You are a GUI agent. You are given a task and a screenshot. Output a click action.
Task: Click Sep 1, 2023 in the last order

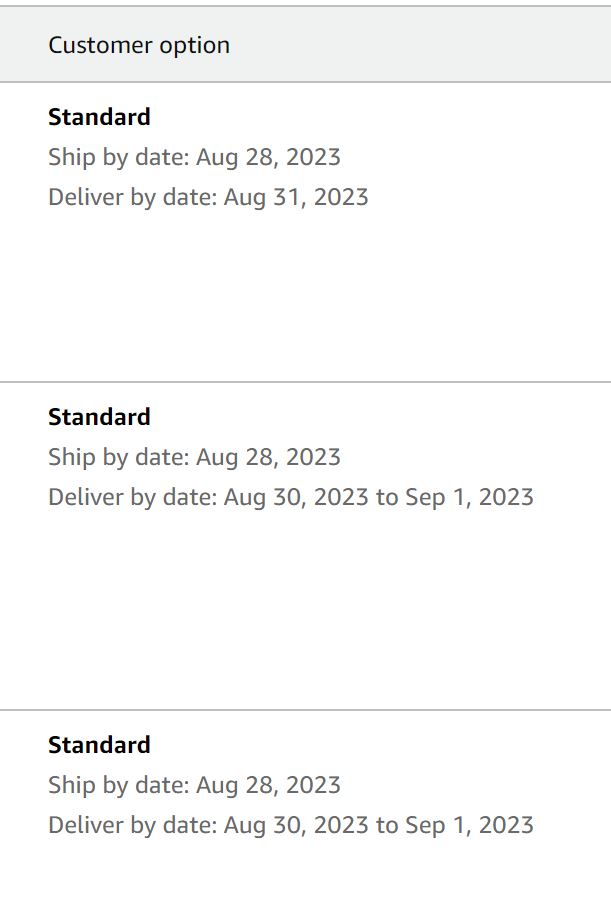coord(469,825)
